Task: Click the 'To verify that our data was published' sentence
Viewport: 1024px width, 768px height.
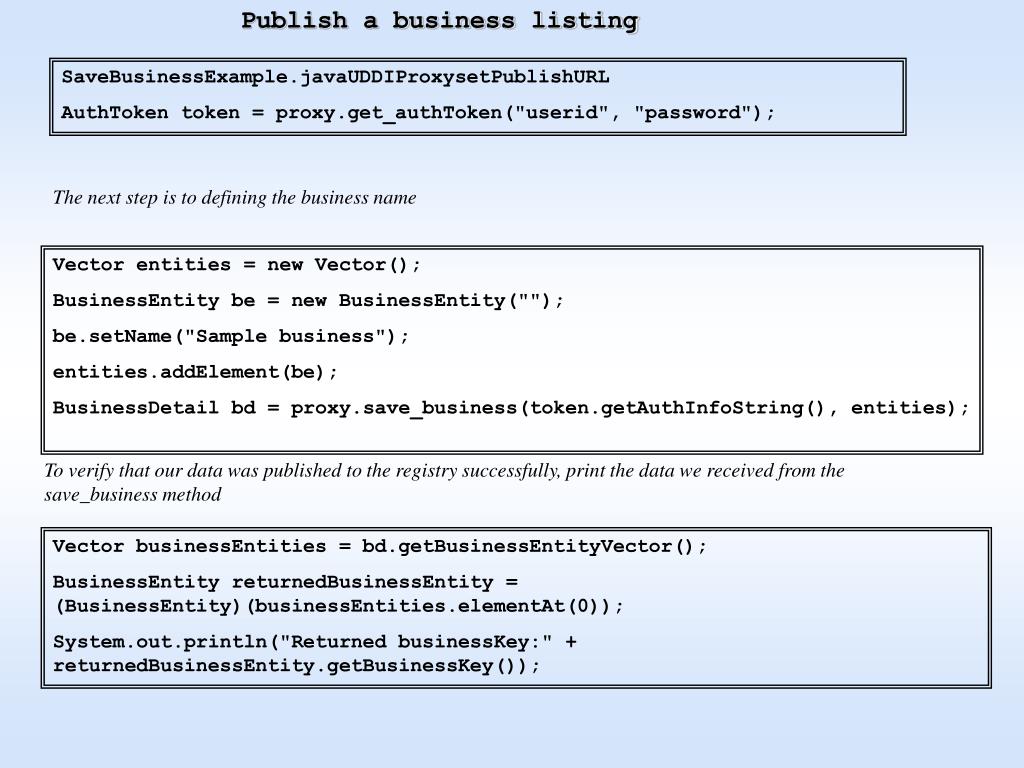Action: click(444, 470)
